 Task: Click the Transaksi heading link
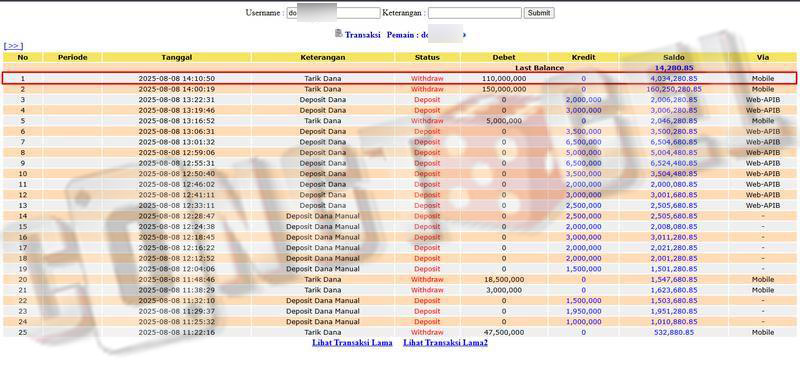coord(362,35)
